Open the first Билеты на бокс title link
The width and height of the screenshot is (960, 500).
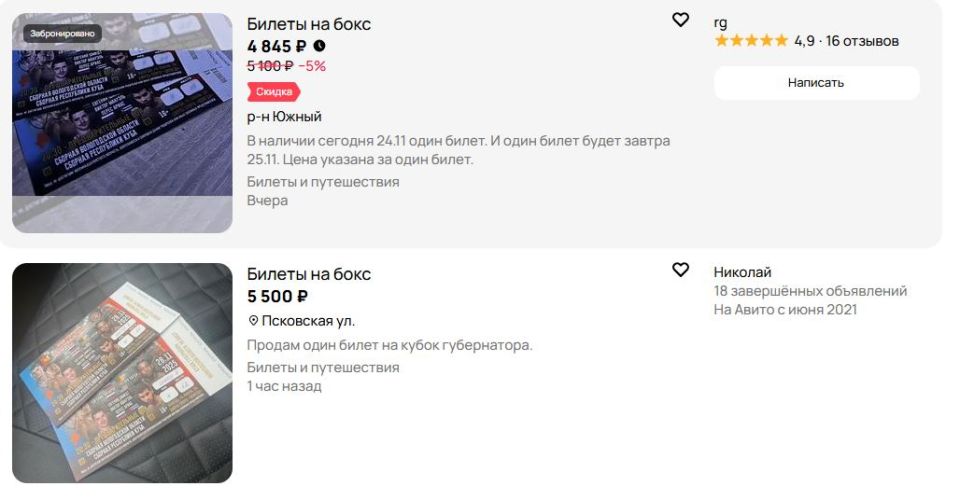point(309,24)
